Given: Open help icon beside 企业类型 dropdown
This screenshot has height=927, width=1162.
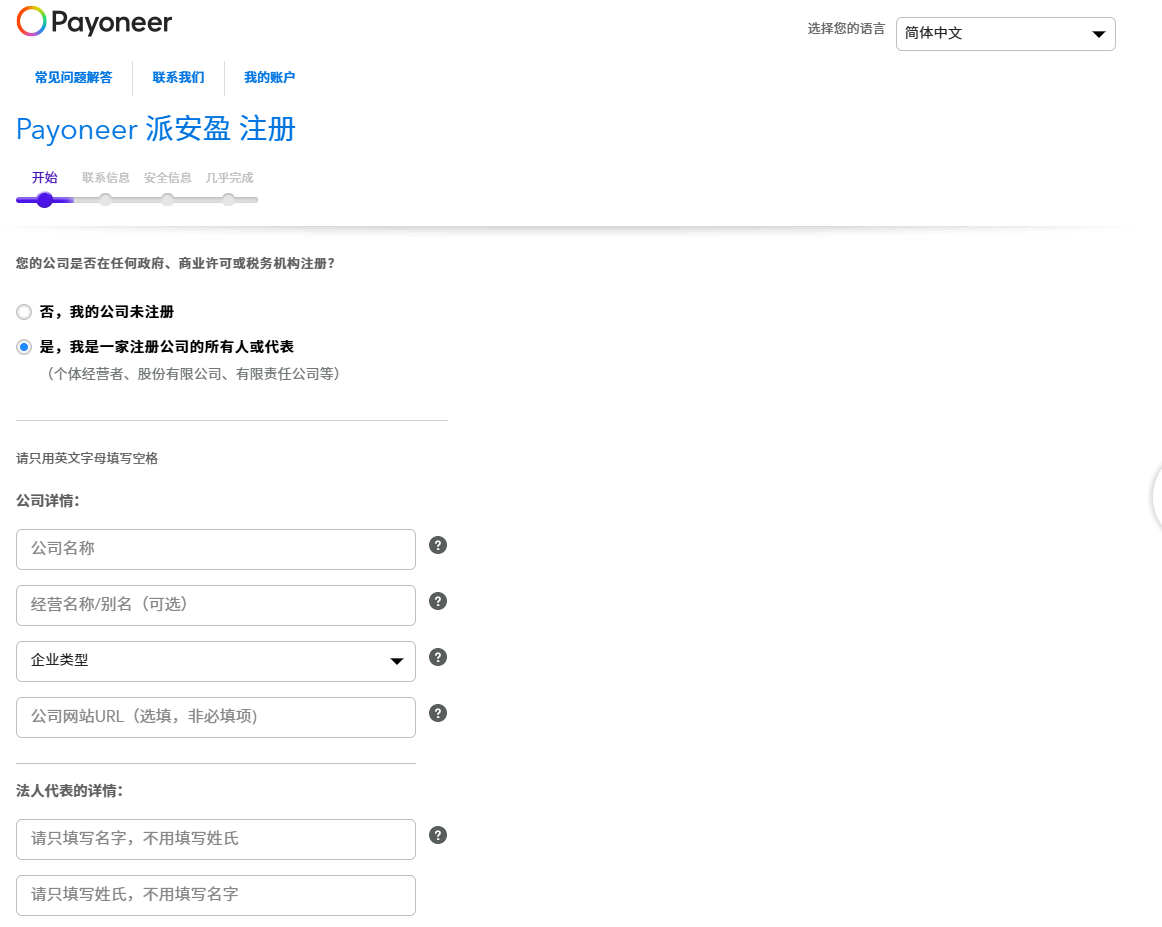Looking at the screenshot, I should 438,657.
